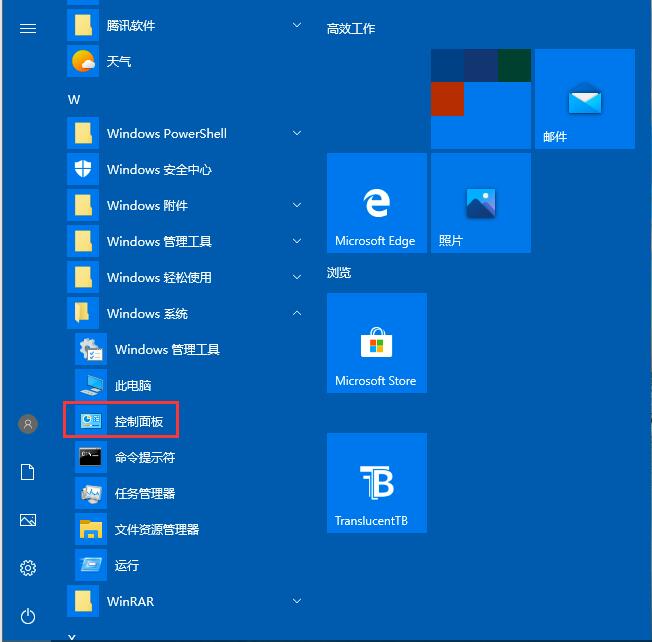Launch the Weather (天气) app
Viewport: 652px width, 642px height.
point(118,61)
